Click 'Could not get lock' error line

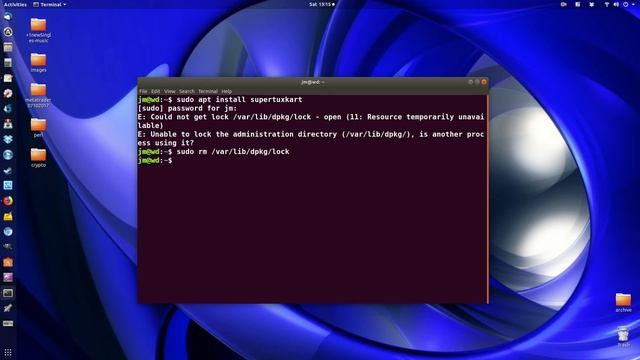[x=311, y=121]
